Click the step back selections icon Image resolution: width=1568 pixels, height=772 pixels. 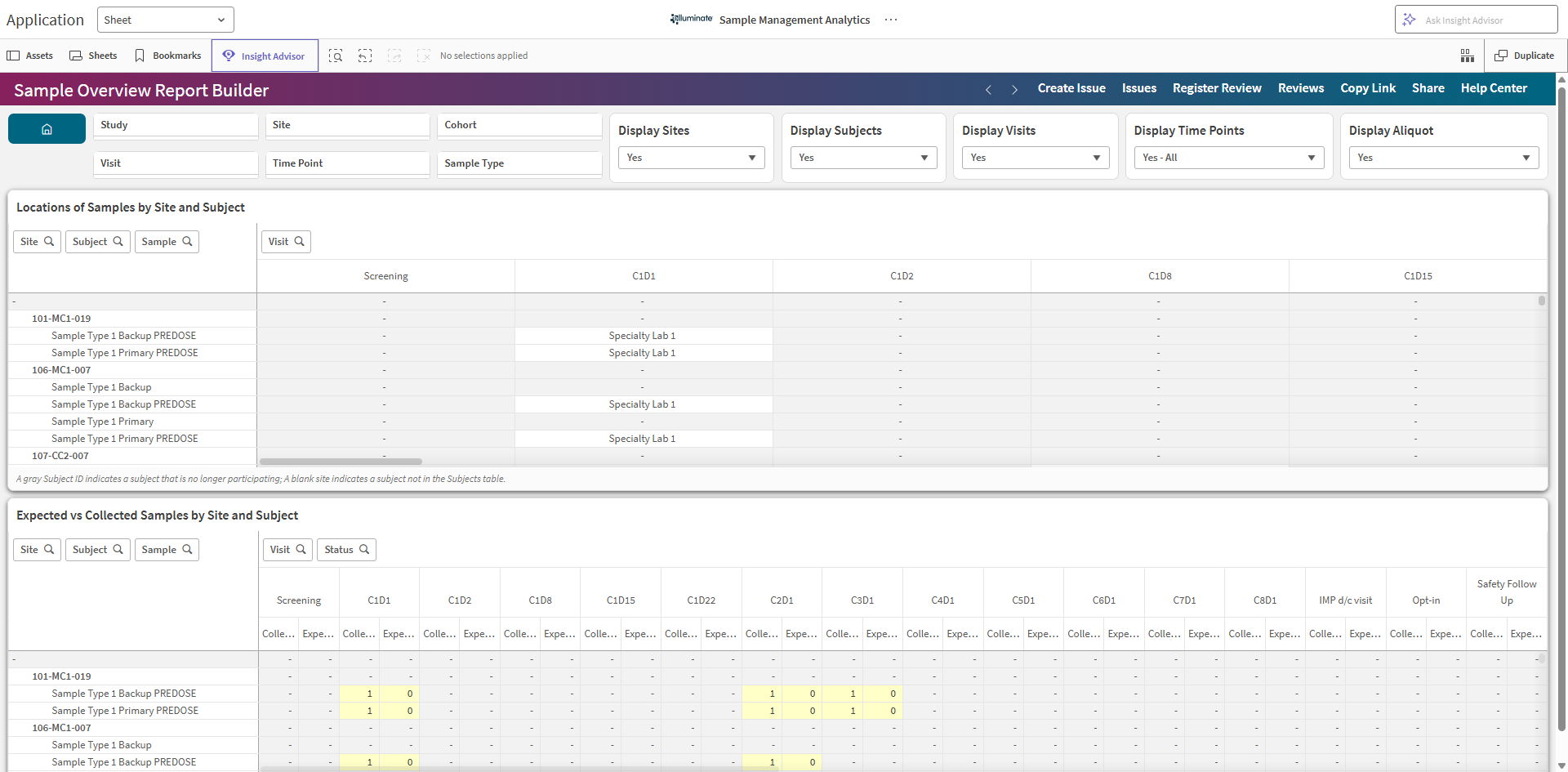pyautogui.click(x=365, y=56)
